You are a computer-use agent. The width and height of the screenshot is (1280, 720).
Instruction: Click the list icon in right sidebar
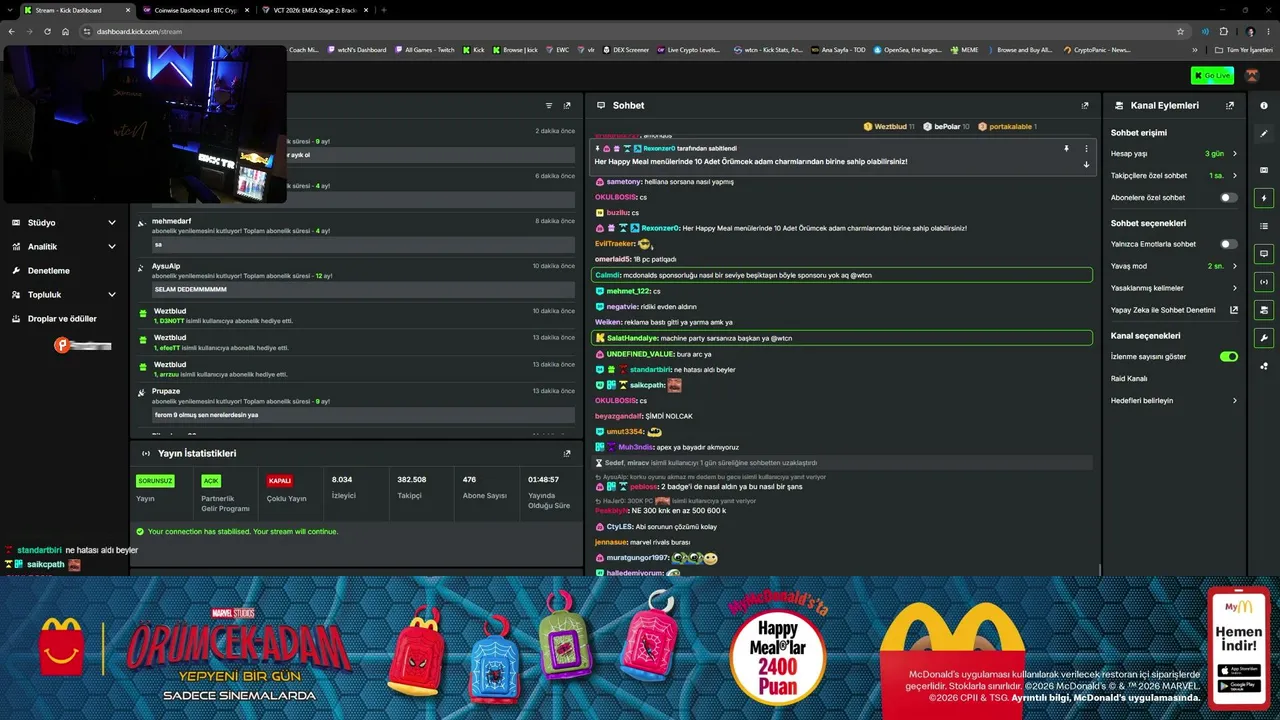click(1264, 226)
